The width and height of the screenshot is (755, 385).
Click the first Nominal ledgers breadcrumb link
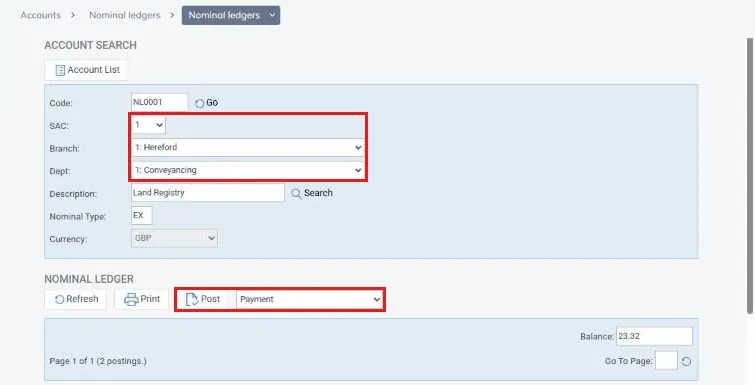124,15
